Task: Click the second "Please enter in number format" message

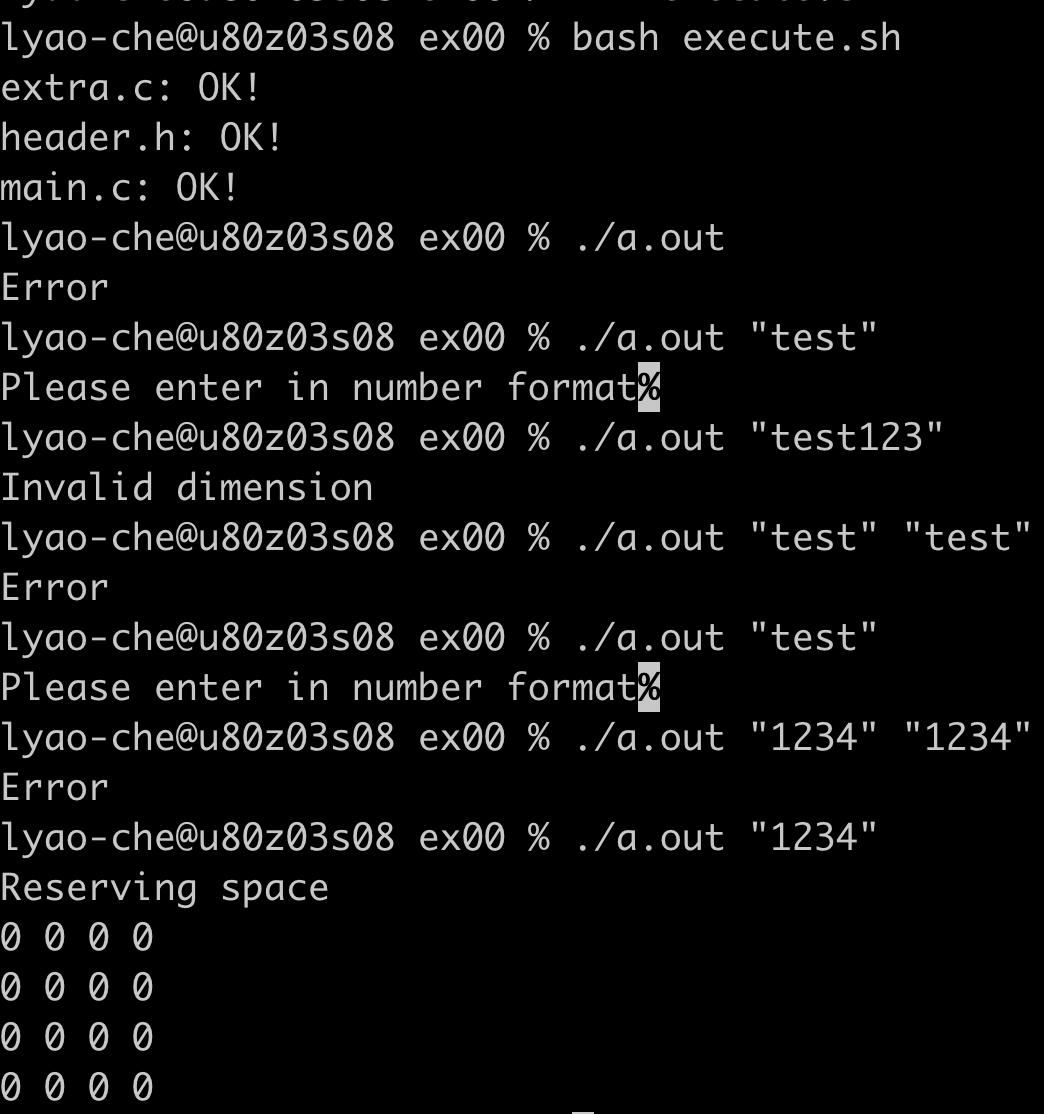Action: click(x=318, y=688)
